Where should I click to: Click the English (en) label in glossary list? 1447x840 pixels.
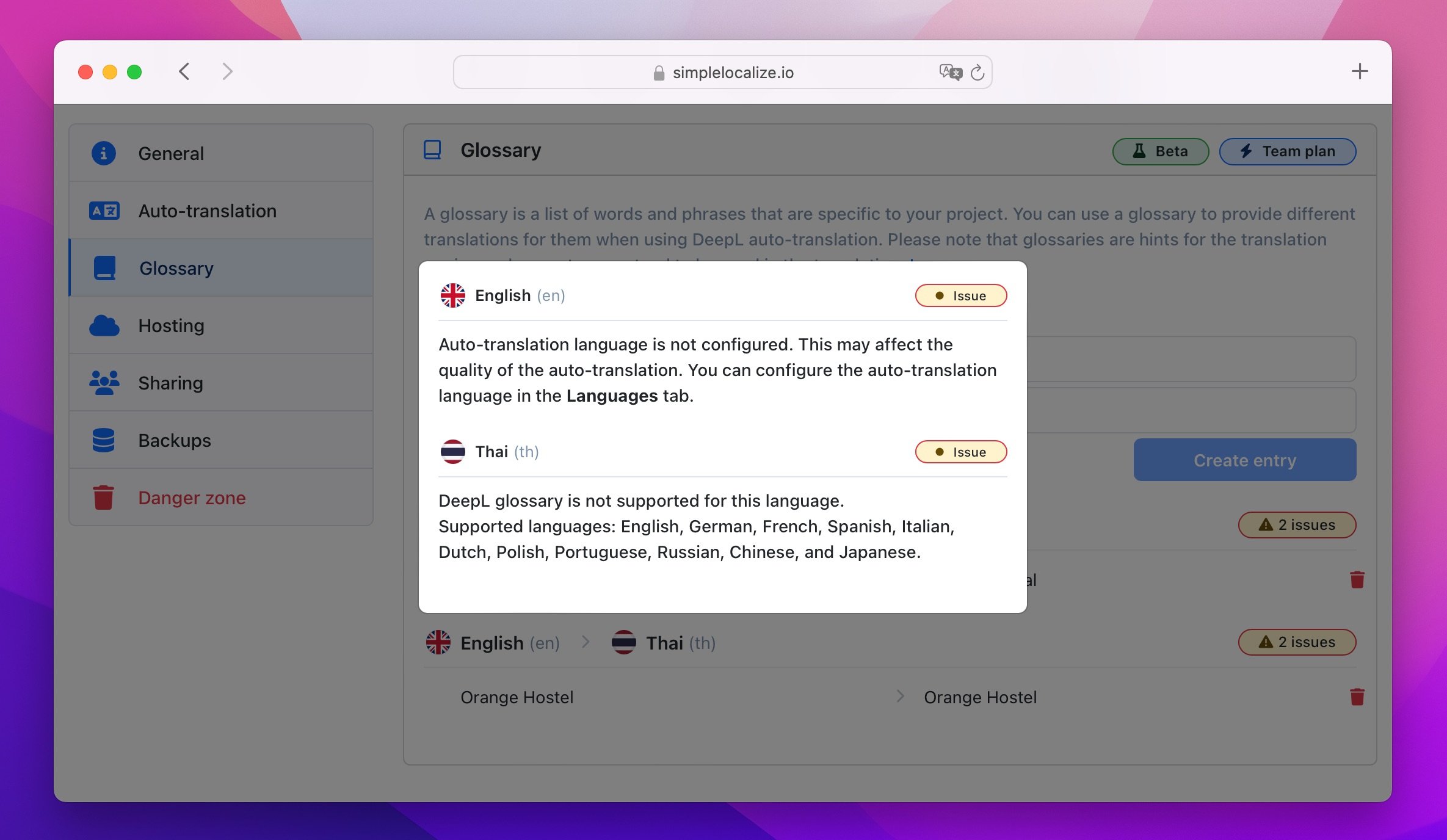[x=510, y=643]
